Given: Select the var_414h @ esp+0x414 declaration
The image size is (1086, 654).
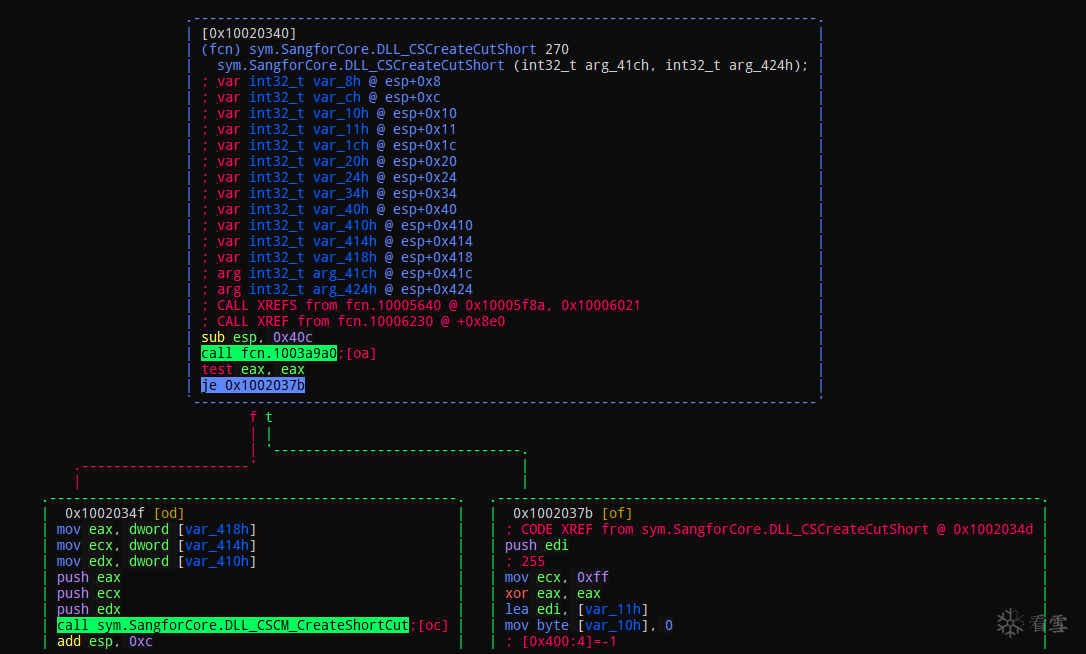Looking at the screenshot, I should tap(337, 240).
